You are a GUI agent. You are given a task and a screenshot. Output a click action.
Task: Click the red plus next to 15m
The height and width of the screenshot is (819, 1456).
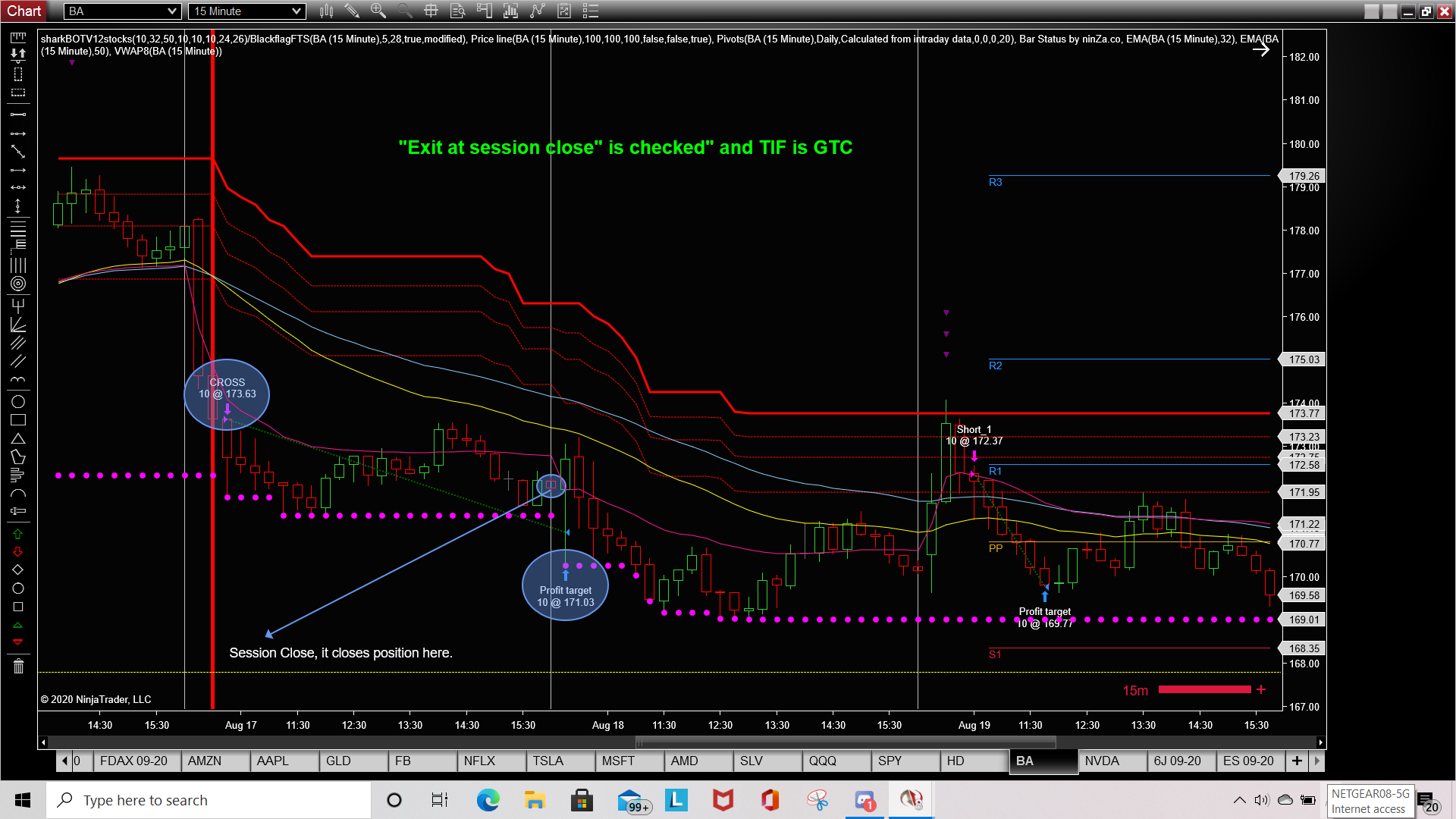pyautogui.click(x=1261, y=689)
